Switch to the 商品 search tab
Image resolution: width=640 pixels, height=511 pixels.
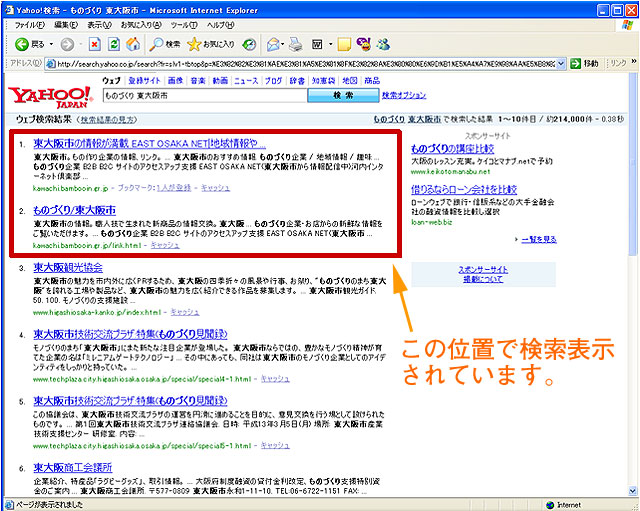point(372,80)
